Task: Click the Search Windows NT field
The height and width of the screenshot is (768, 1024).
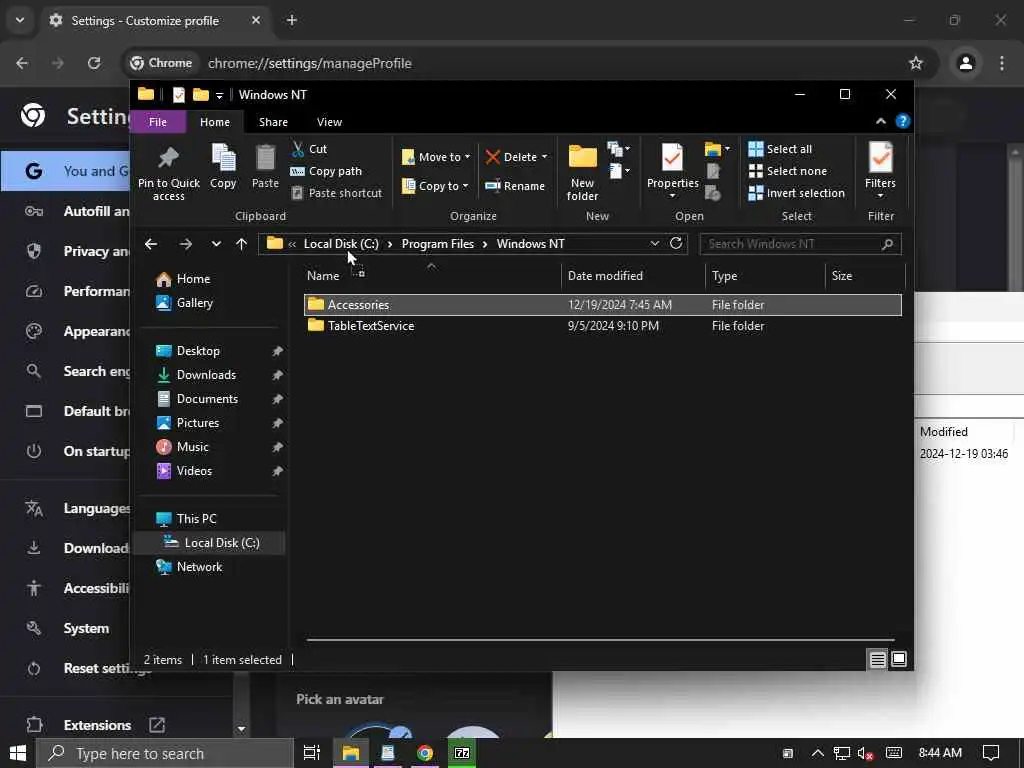Action: coord(801,244)
